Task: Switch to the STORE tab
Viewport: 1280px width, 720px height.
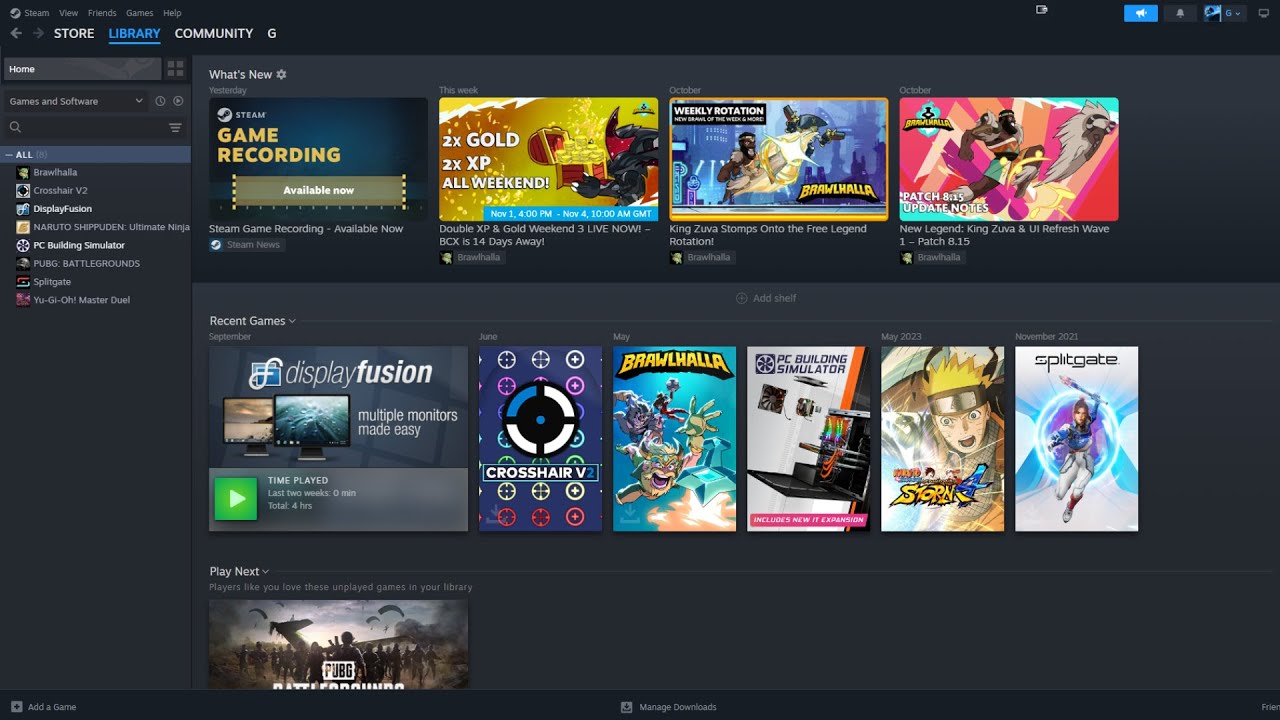Action: tap(74, 33)
